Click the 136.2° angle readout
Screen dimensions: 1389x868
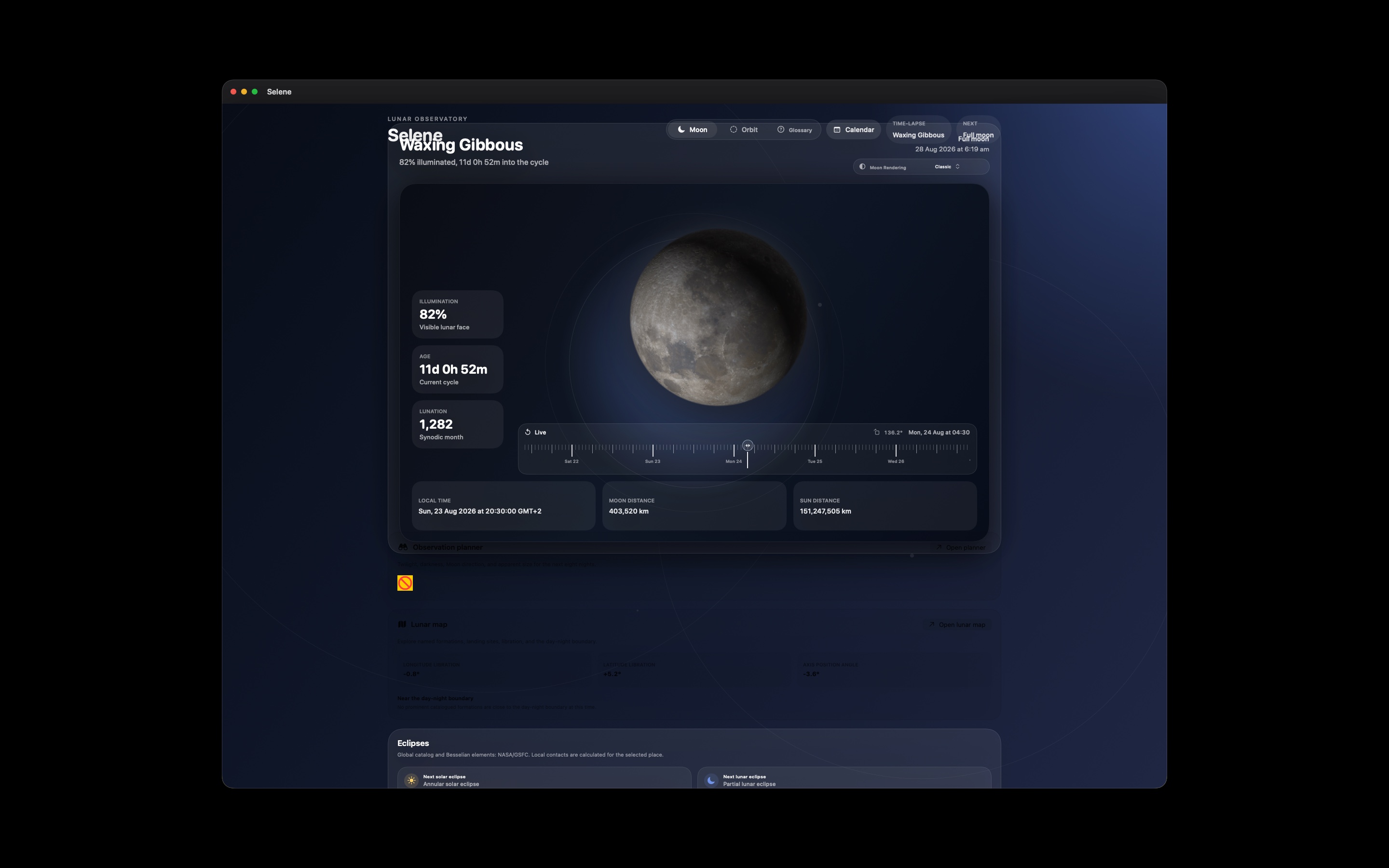pos(893,432)
